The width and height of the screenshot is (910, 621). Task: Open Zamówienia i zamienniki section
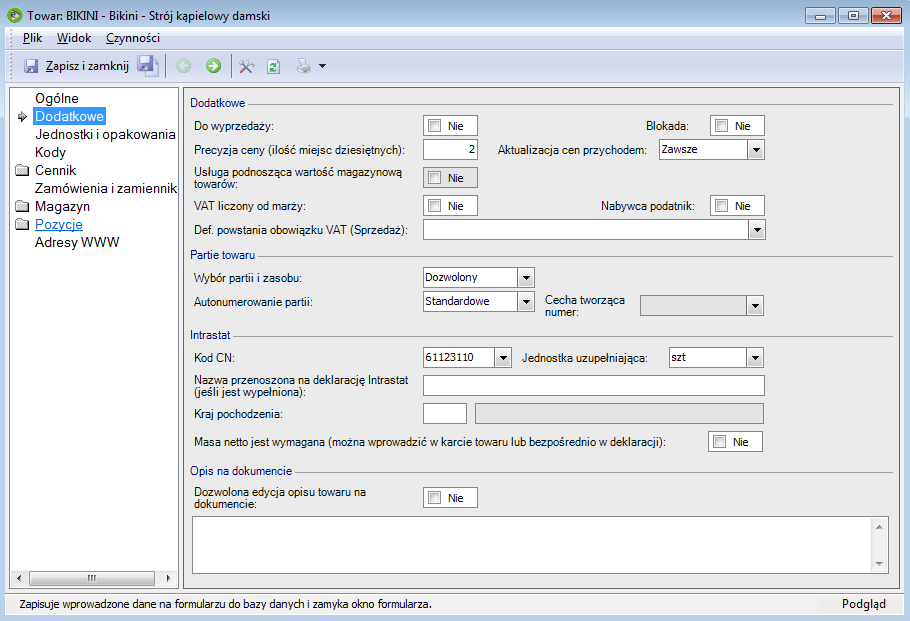[106, 188]
